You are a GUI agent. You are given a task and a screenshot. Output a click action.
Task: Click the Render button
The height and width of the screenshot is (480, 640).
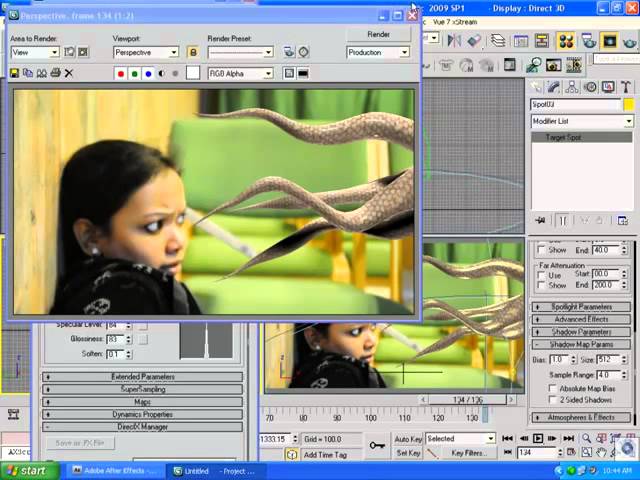pyautogui.click(x=378, y=34)
